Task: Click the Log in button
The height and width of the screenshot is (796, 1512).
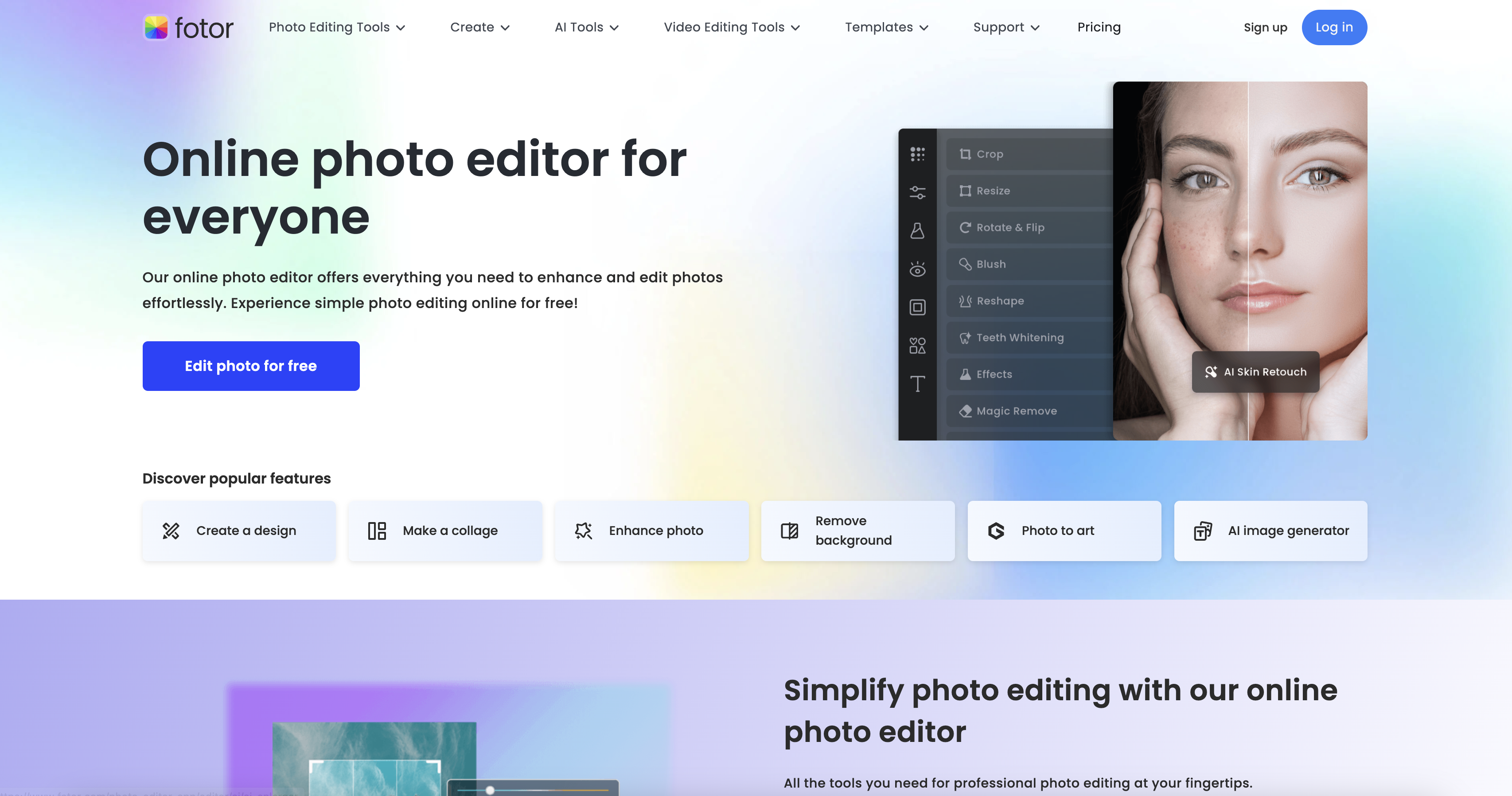Action: click(1334, 27)
